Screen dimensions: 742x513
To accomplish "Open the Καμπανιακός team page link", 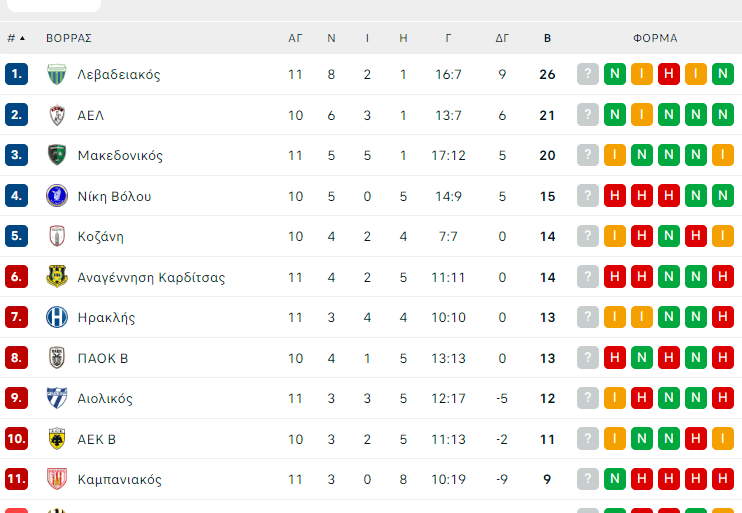I will click(119, 480).
